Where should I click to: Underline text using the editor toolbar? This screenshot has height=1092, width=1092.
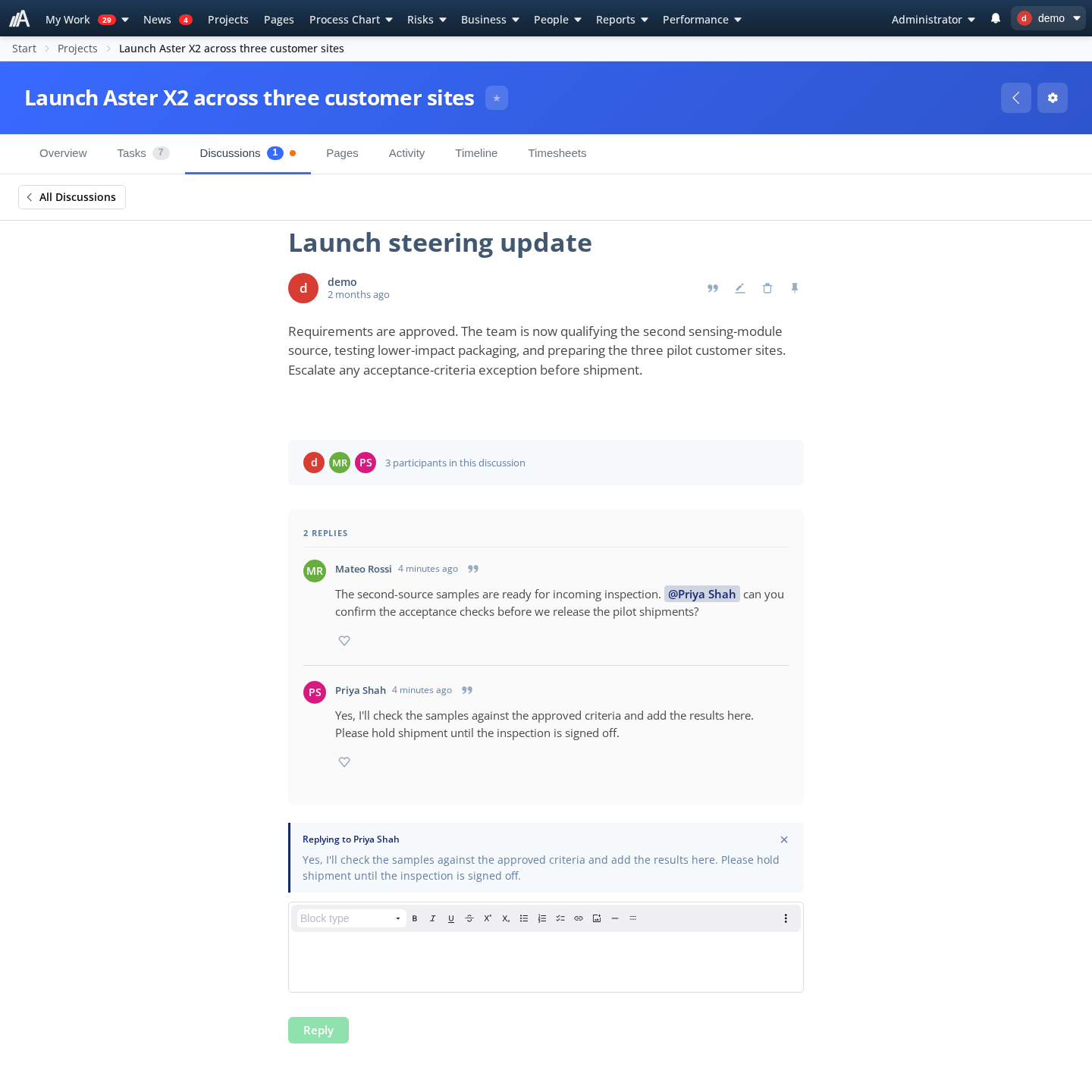[x=451, y=918]
